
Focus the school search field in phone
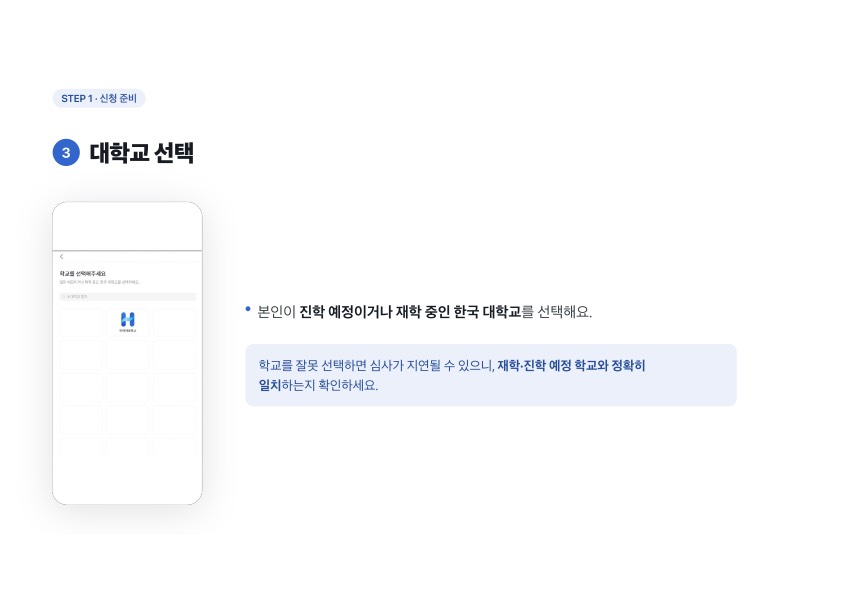[x=128, y=296]
